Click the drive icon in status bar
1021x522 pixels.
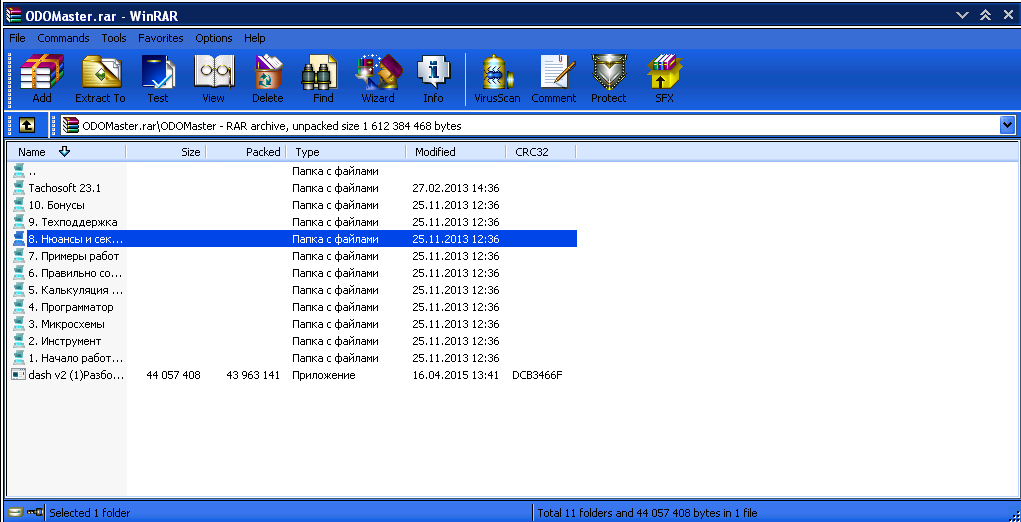point(16,512)
